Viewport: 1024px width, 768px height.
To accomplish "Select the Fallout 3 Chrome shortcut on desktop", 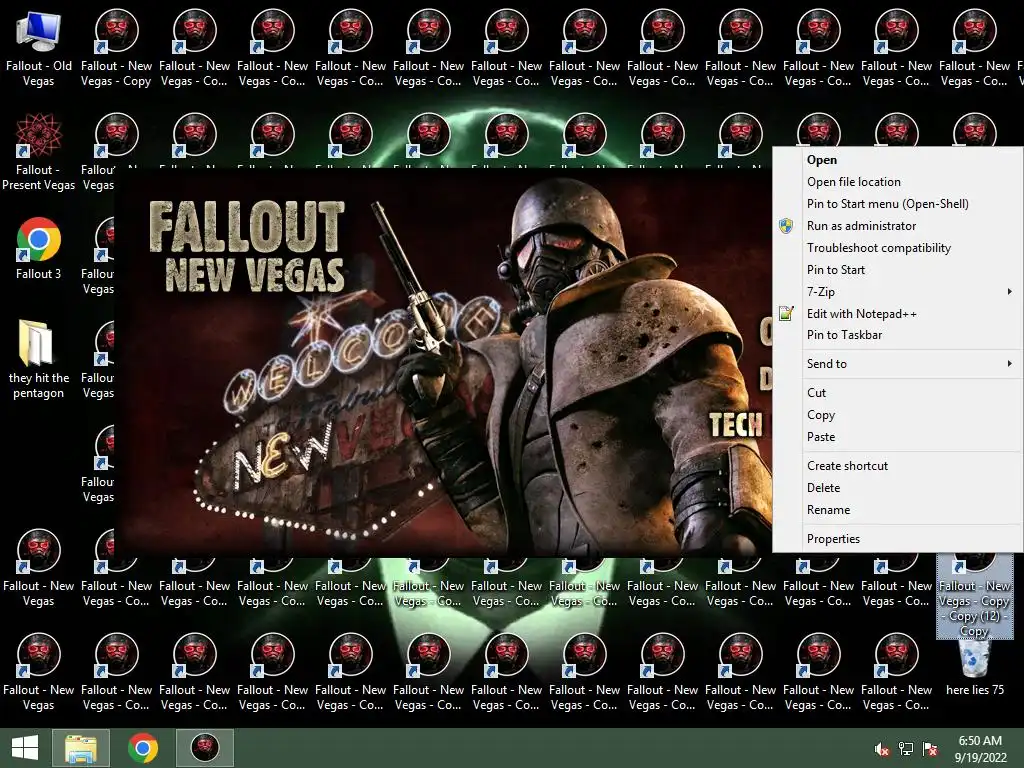I will (39, 249).
